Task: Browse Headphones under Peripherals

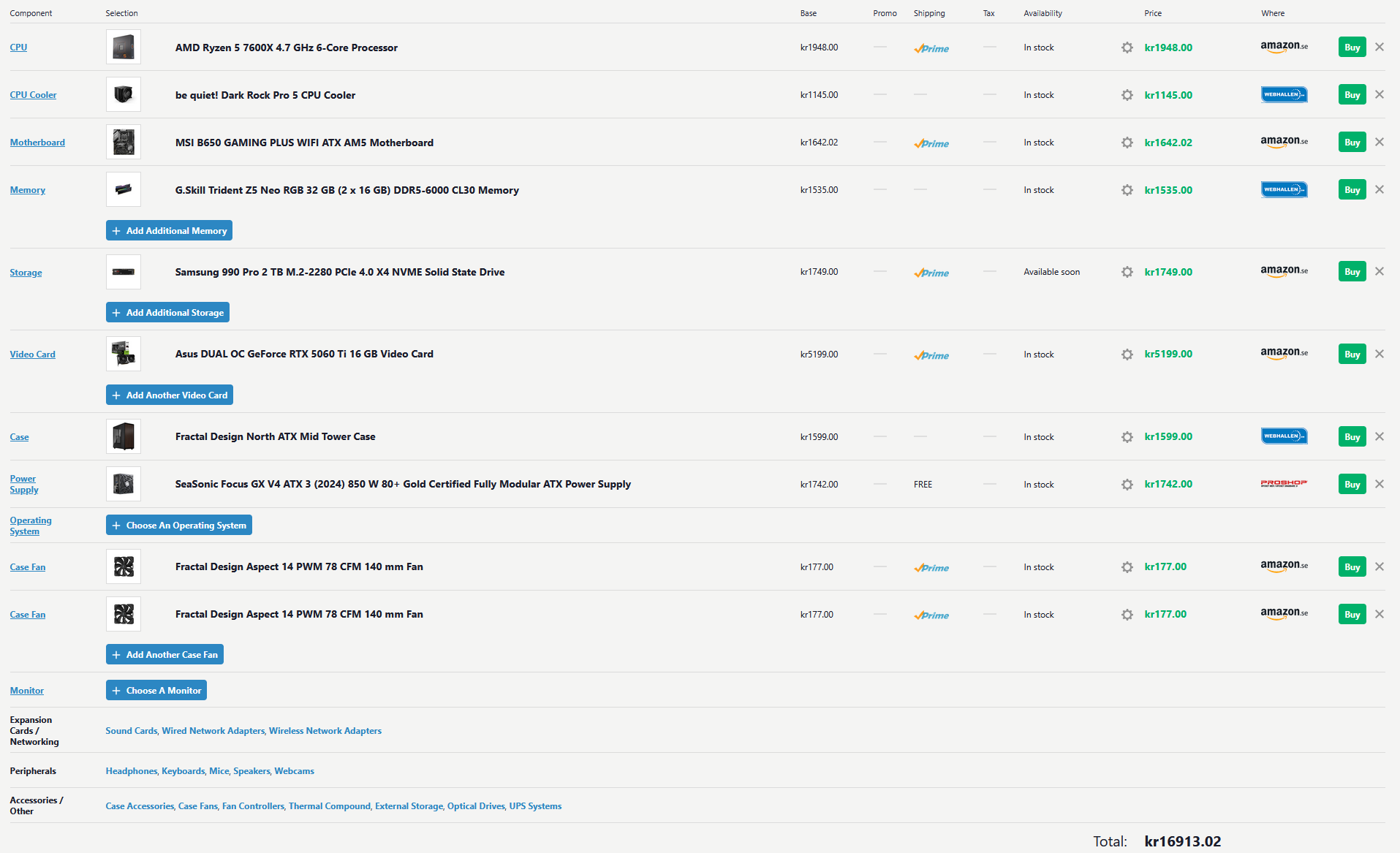Action: pyautogui.click(x=131, y=771)
